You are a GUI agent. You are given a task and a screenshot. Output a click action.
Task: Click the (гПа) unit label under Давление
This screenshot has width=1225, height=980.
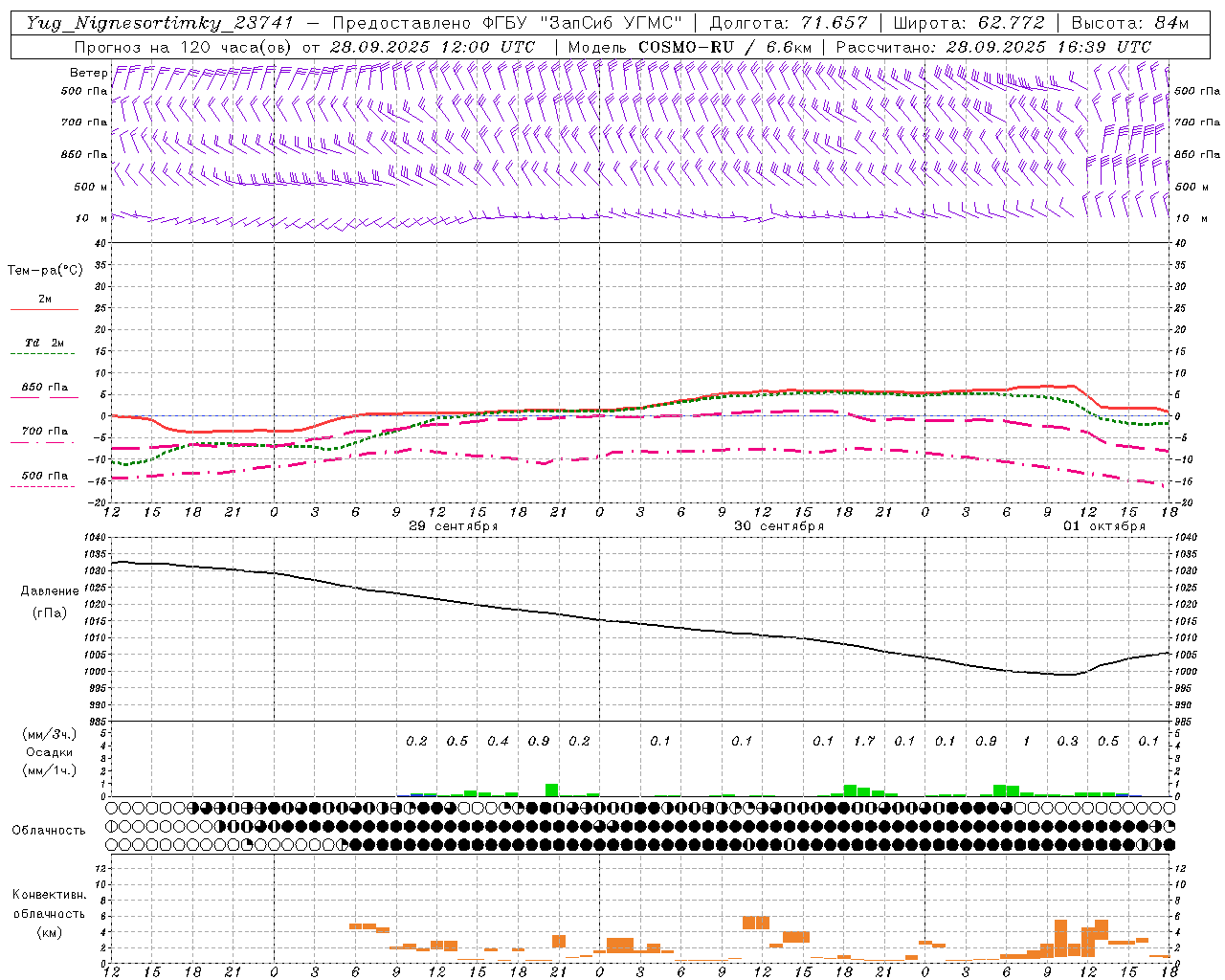pos(49,612)
